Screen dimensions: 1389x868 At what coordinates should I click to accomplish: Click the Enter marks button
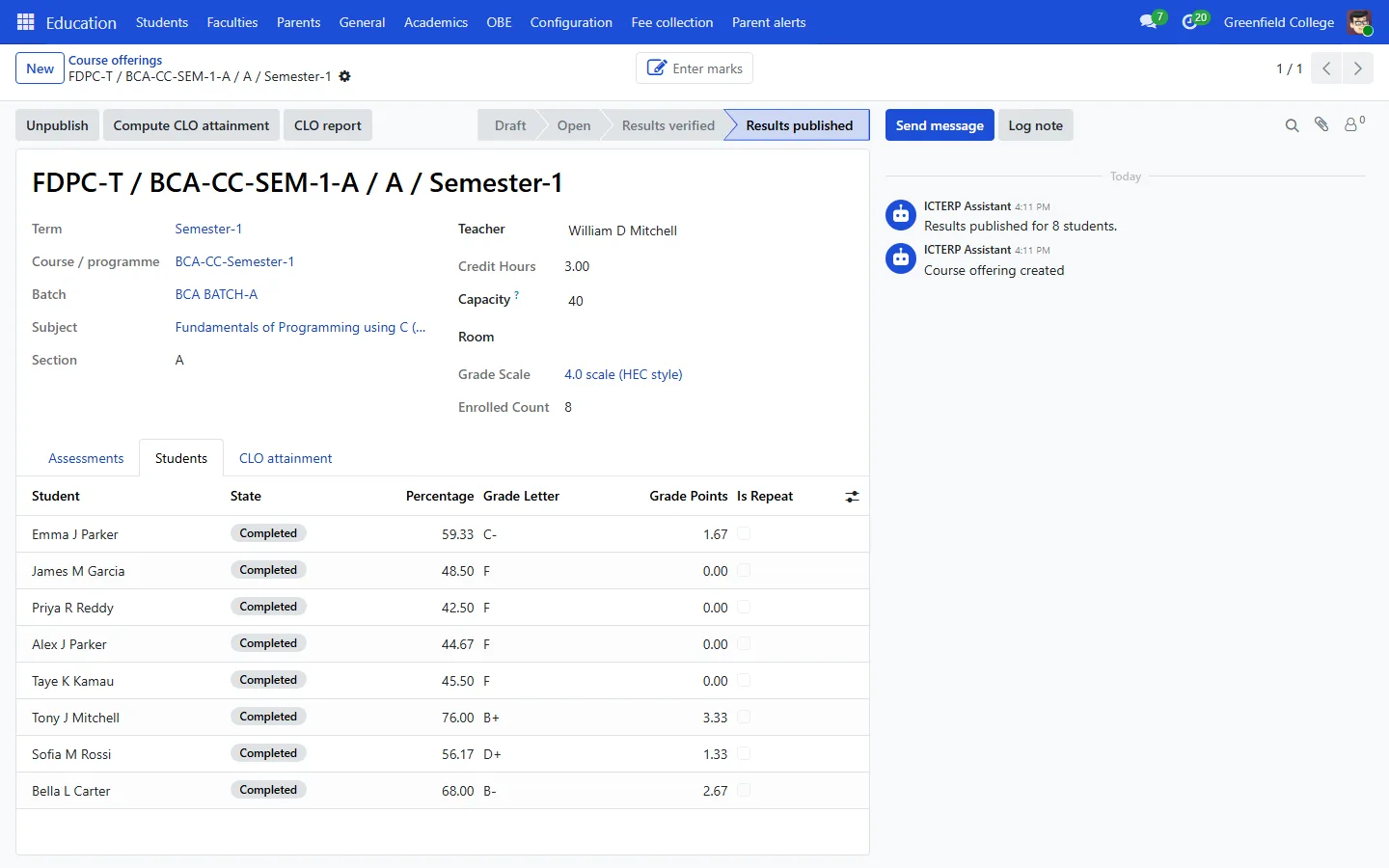click(x=694, y=68)
